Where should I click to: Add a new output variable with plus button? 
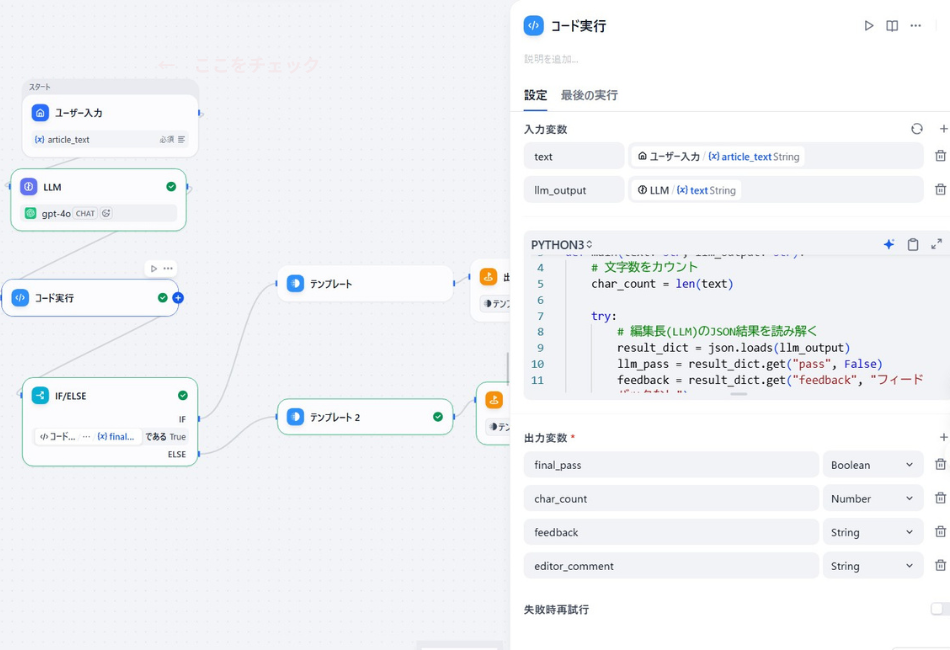point(943,437)
